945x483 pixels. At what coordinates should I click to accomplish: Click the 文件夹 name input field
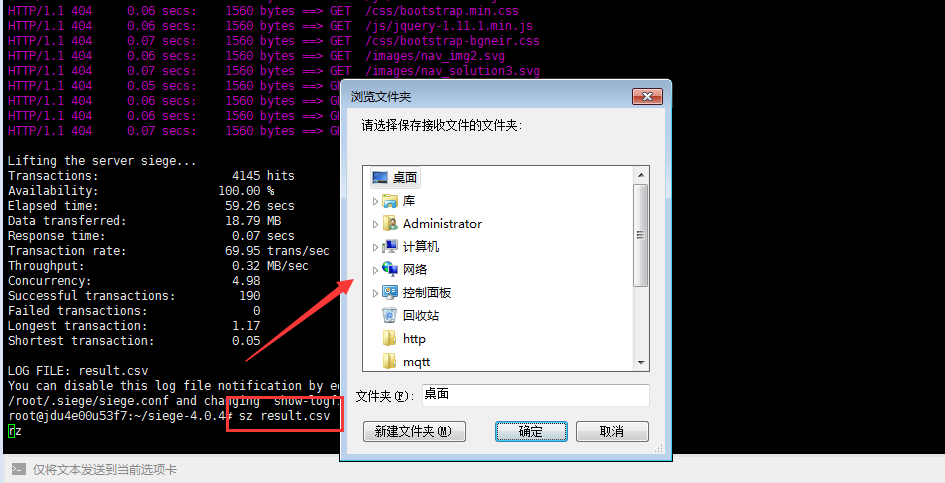coord(535,395)
